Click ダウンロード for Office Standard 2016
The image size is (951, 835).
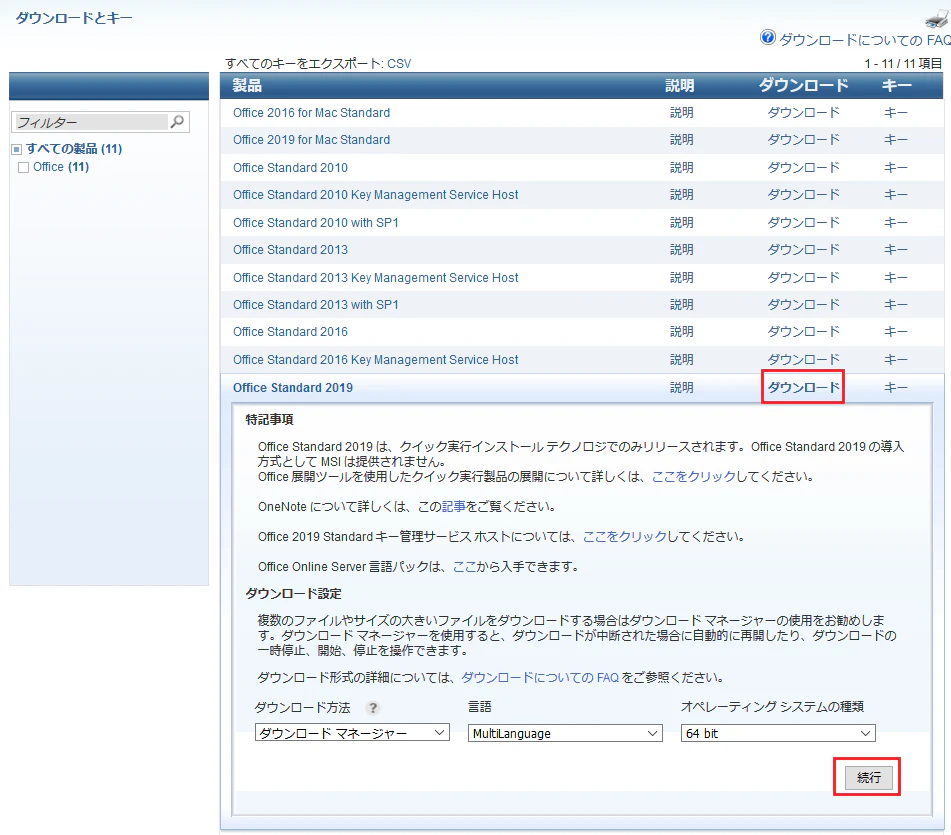803,332
